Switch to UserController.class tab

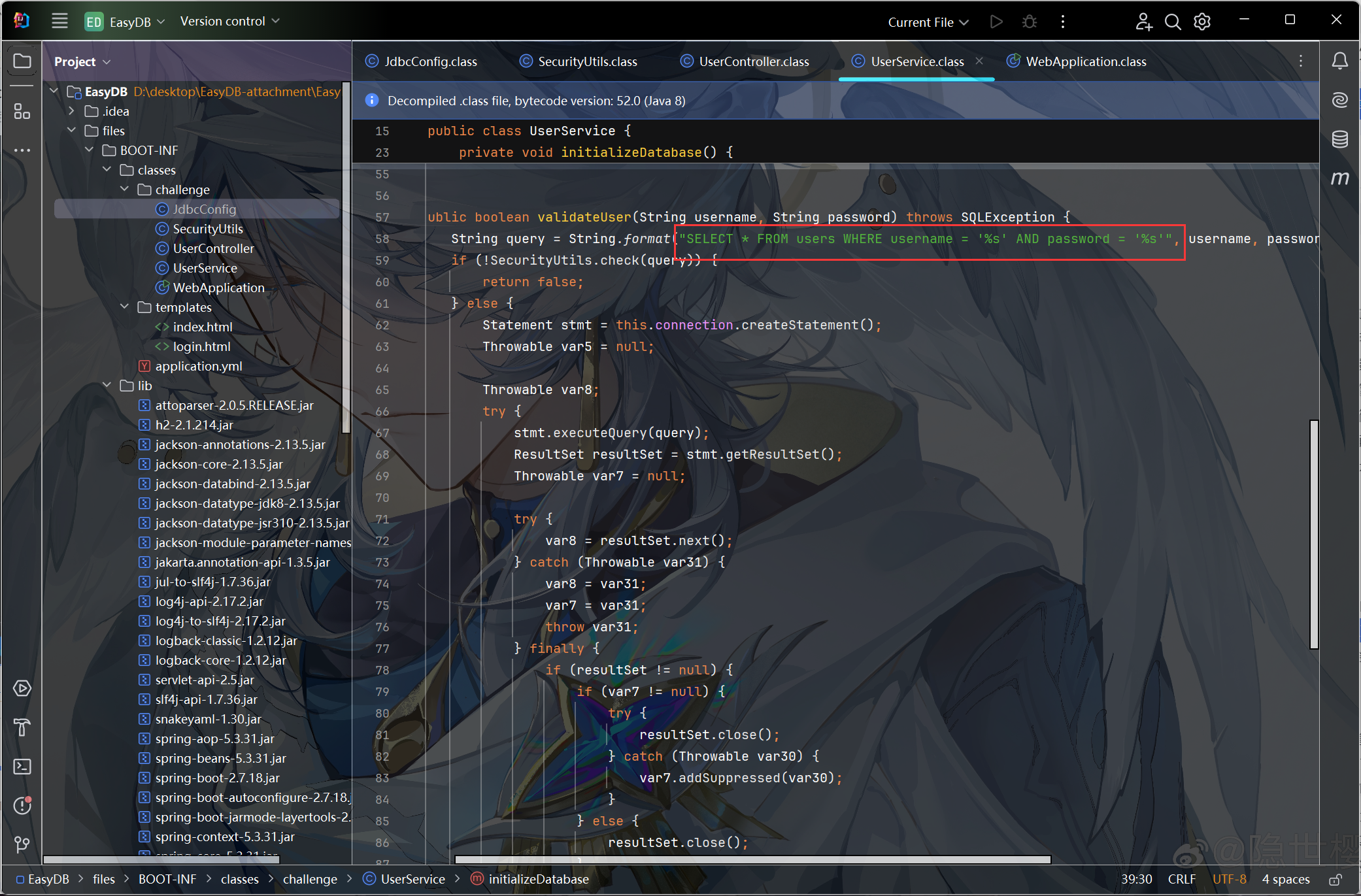[x=745, y=61]
